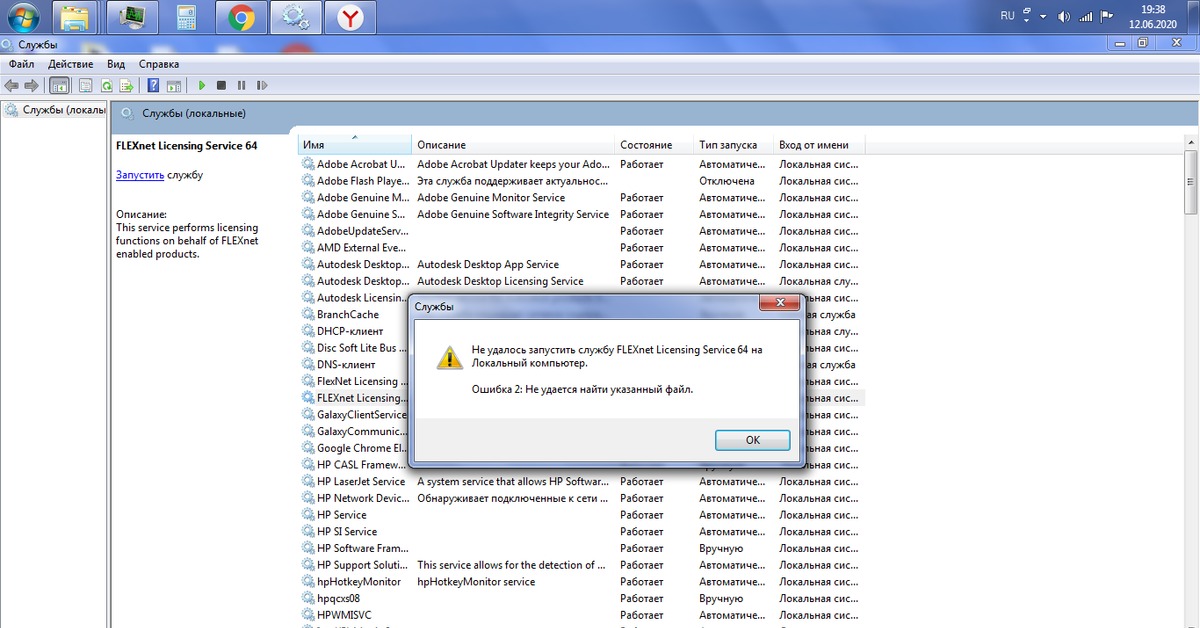Click the Back arrow in the toolbar
Viewport: 1200px width, 628px height.
pos(11,86)
